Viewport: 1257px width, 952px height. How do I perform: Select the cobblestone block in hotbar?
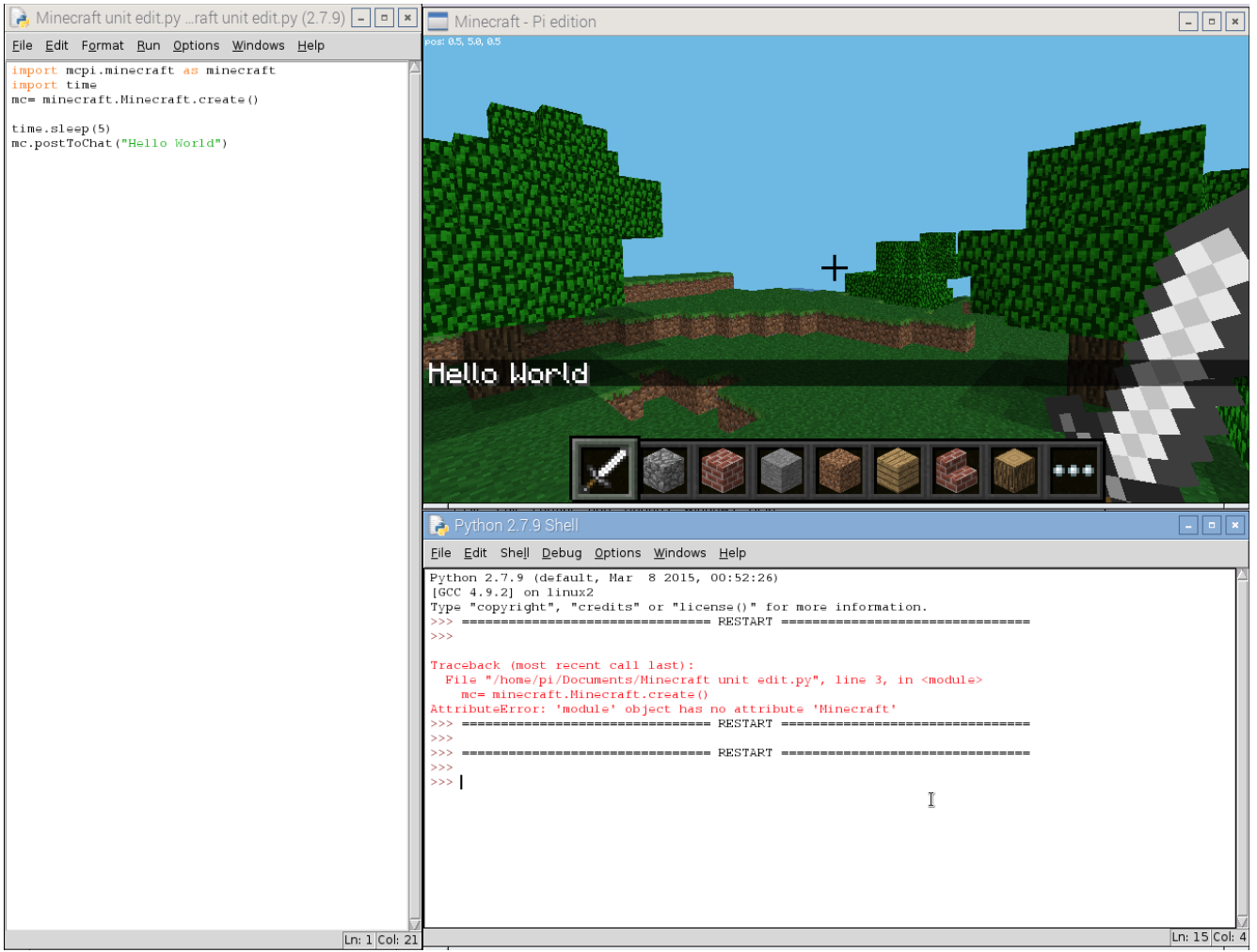coord(664,469)
